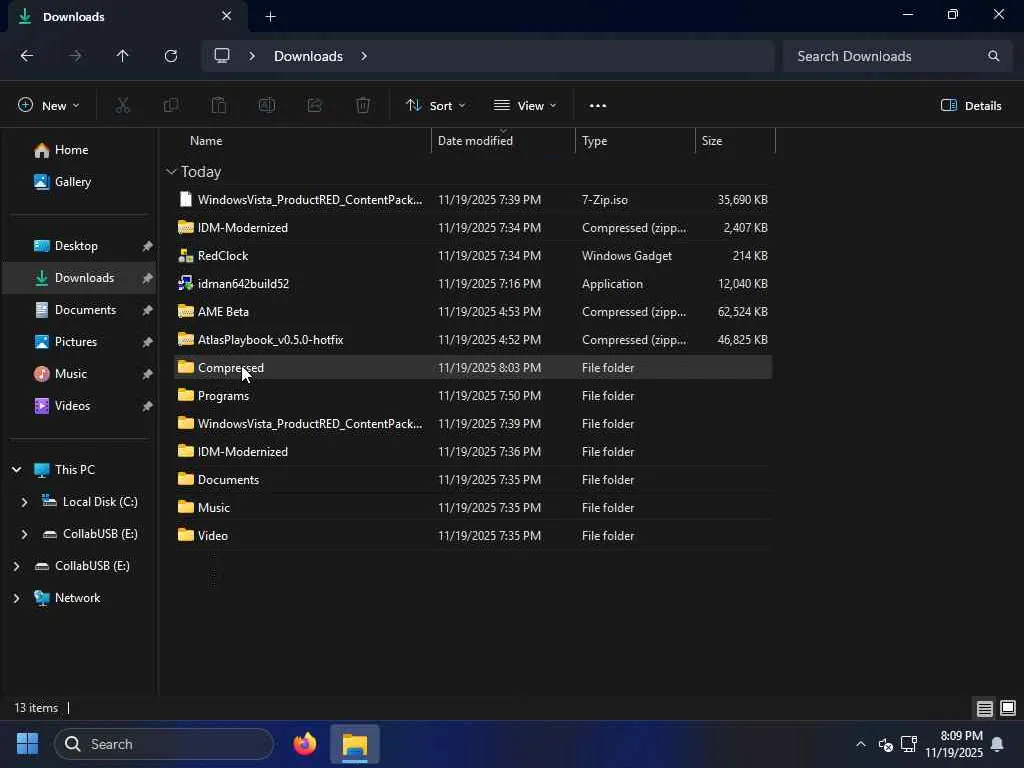Select AtlasPlaybook_v0.5.0-hotfix archive

click(x=473, y=340)
